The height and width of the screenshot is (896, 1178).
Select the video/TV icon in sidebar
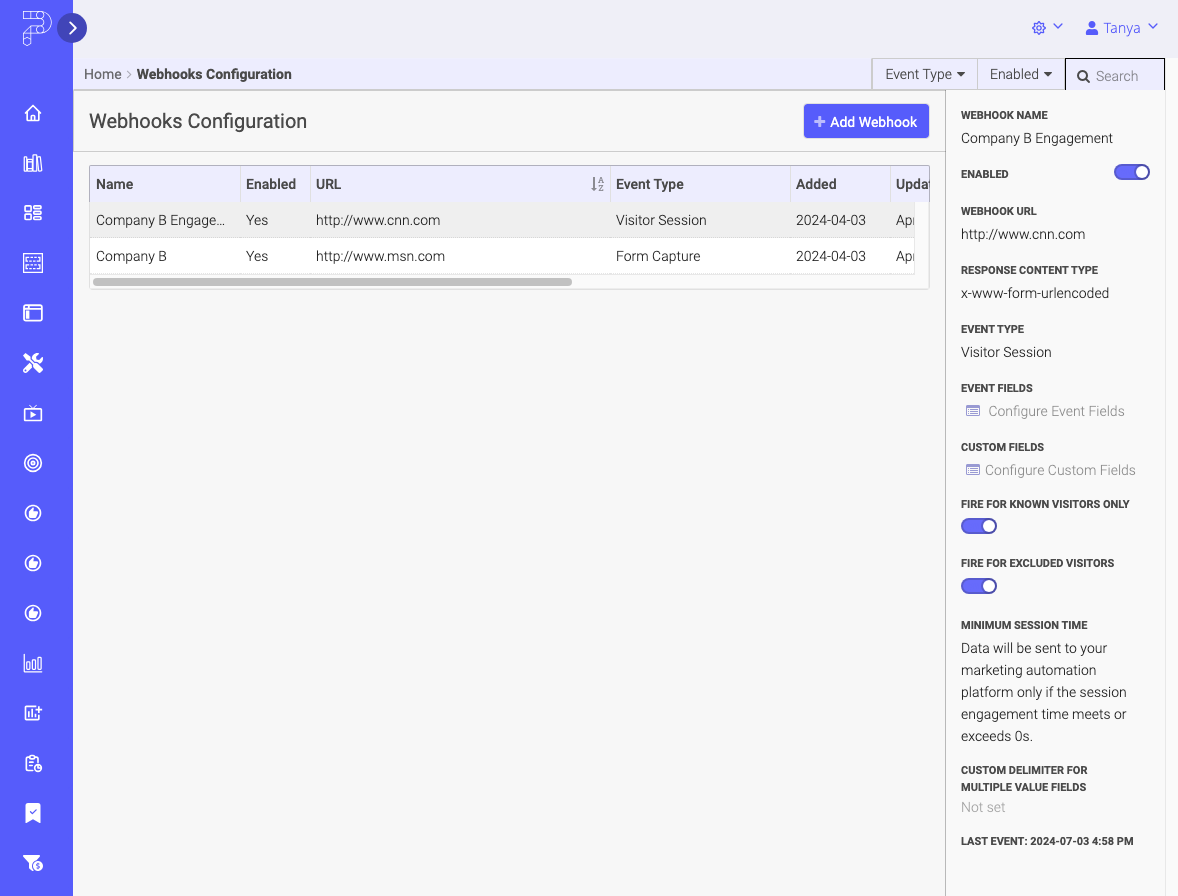33,413
